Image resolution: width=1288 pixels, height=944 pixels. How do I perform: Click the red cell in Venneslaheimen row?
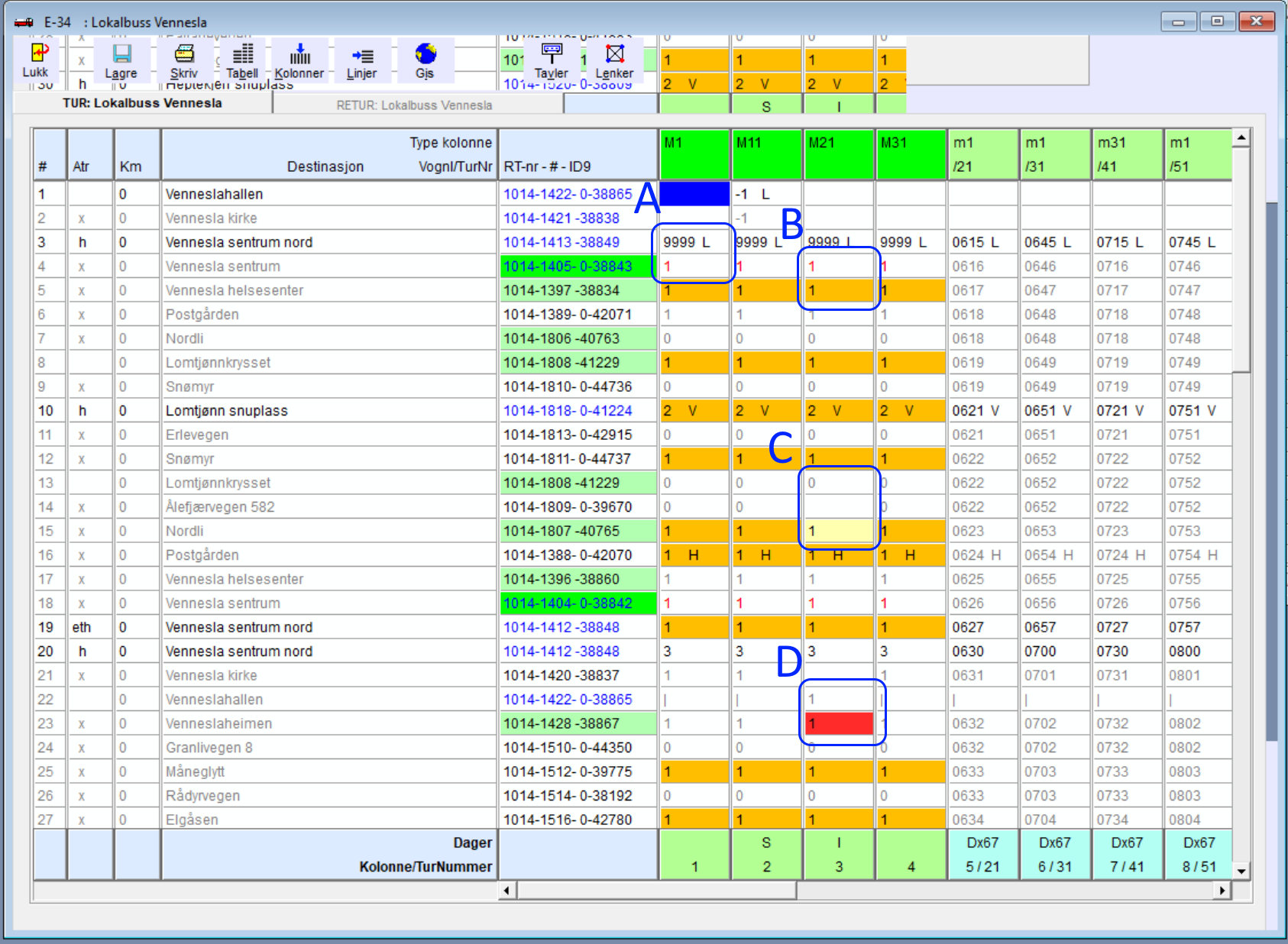coord(838,723)
